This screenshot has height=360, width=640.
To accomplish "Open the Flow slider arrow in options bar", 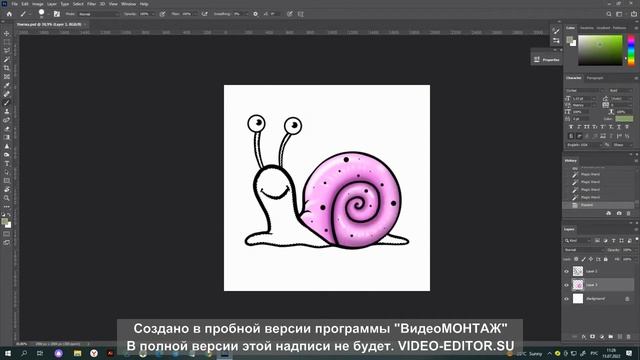I will [196, 14].
